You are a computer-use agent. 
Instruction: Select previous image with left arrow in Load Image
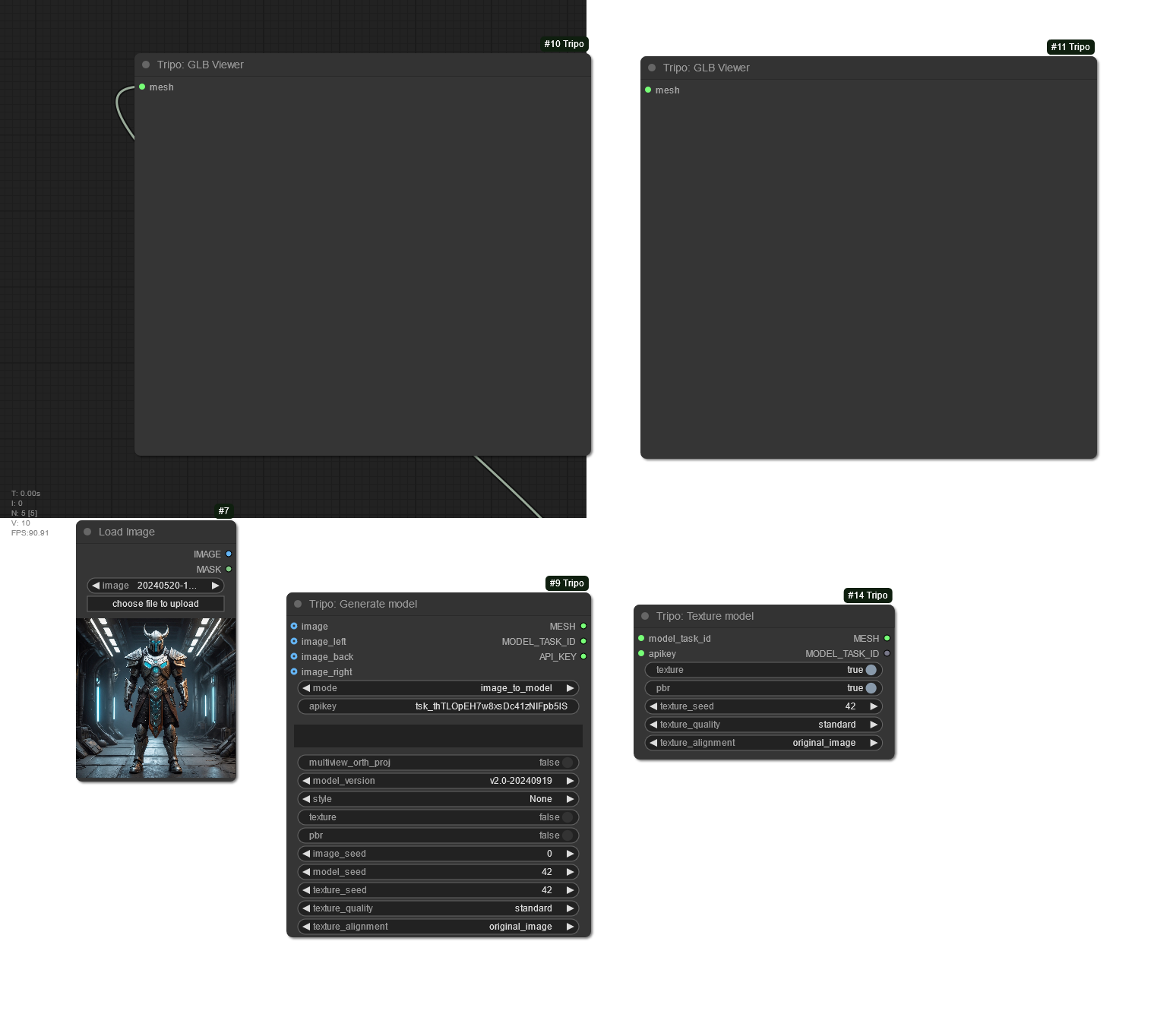[x=96, y=586]
